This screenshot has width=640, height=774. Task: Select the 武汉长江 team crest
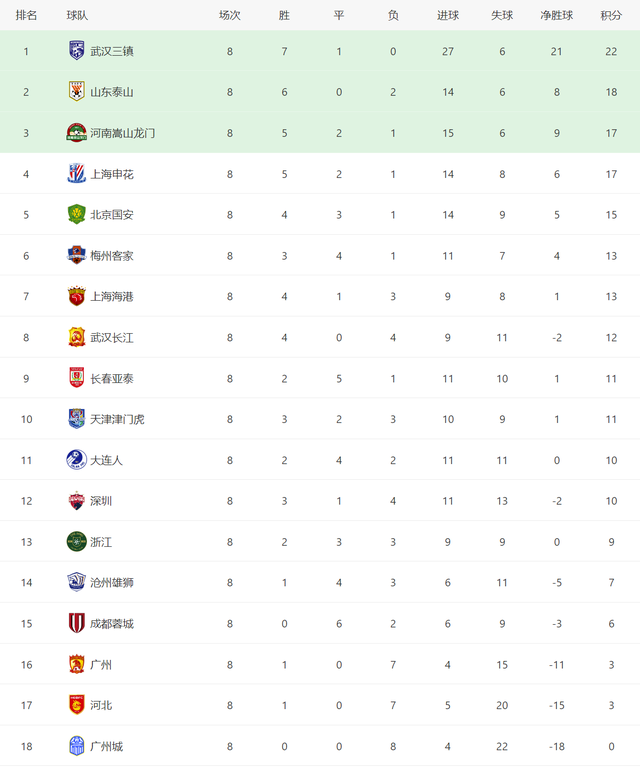[76, 337]
